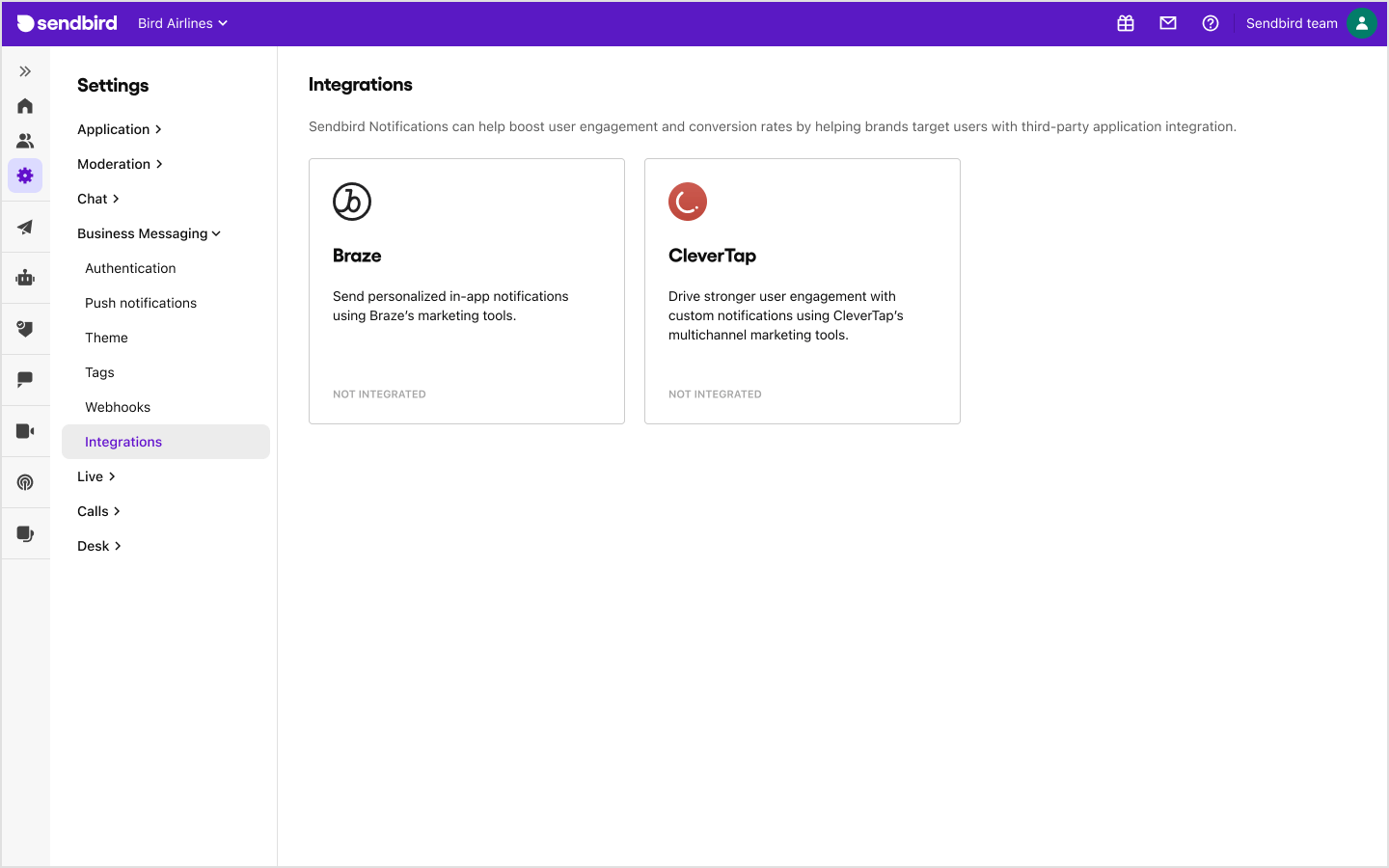Expand the left navigation sidebar
This screenshot has width=1389, height=868.
(25, 71)
